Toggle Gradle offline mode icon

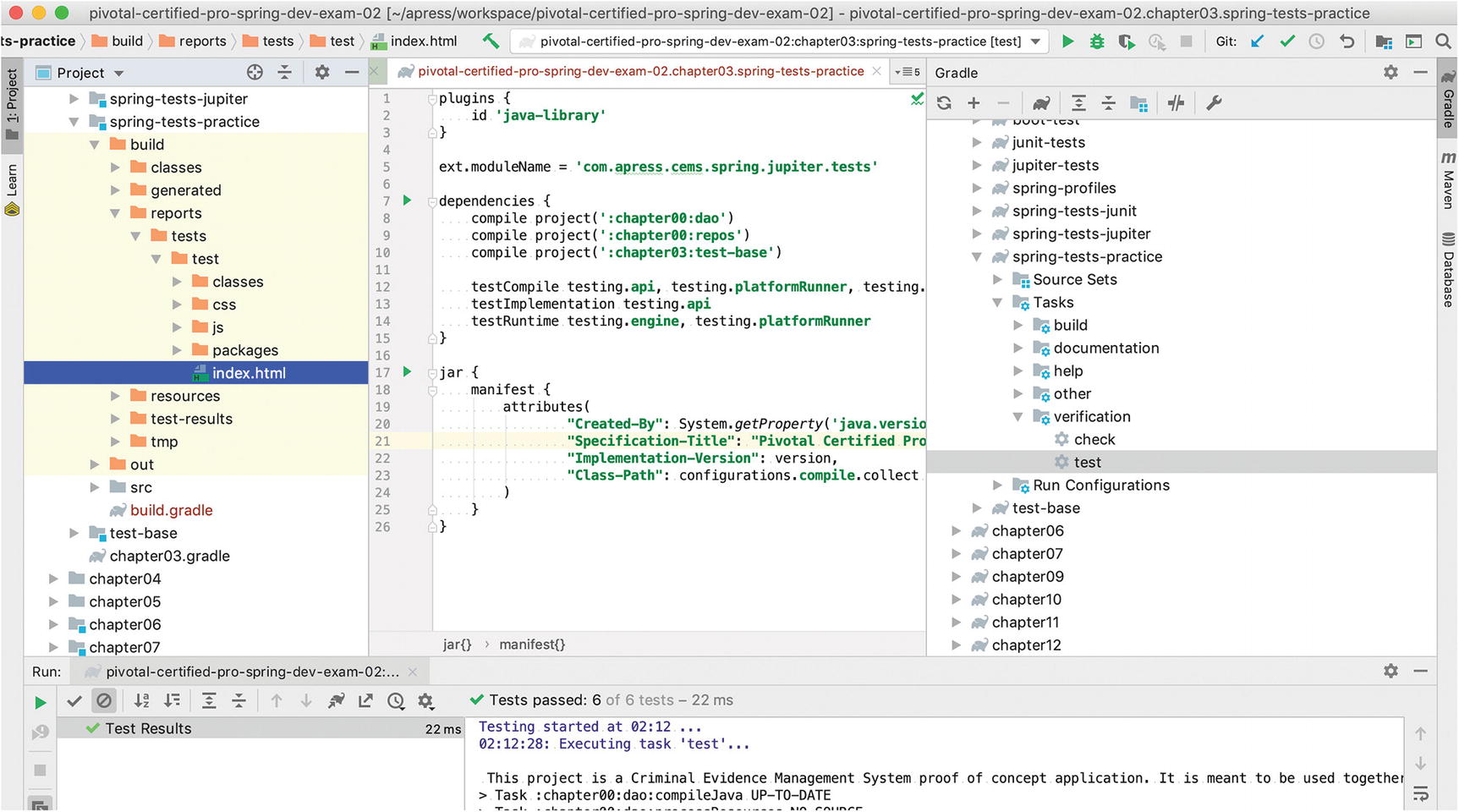pyautogui.click(x=1176, y=103)
